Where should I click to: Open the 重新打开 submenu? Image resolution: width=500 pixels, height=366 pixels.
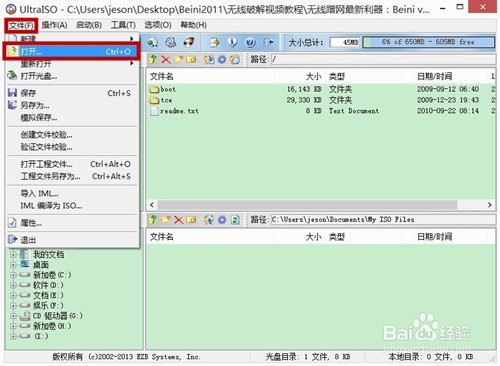click(72, 63)
